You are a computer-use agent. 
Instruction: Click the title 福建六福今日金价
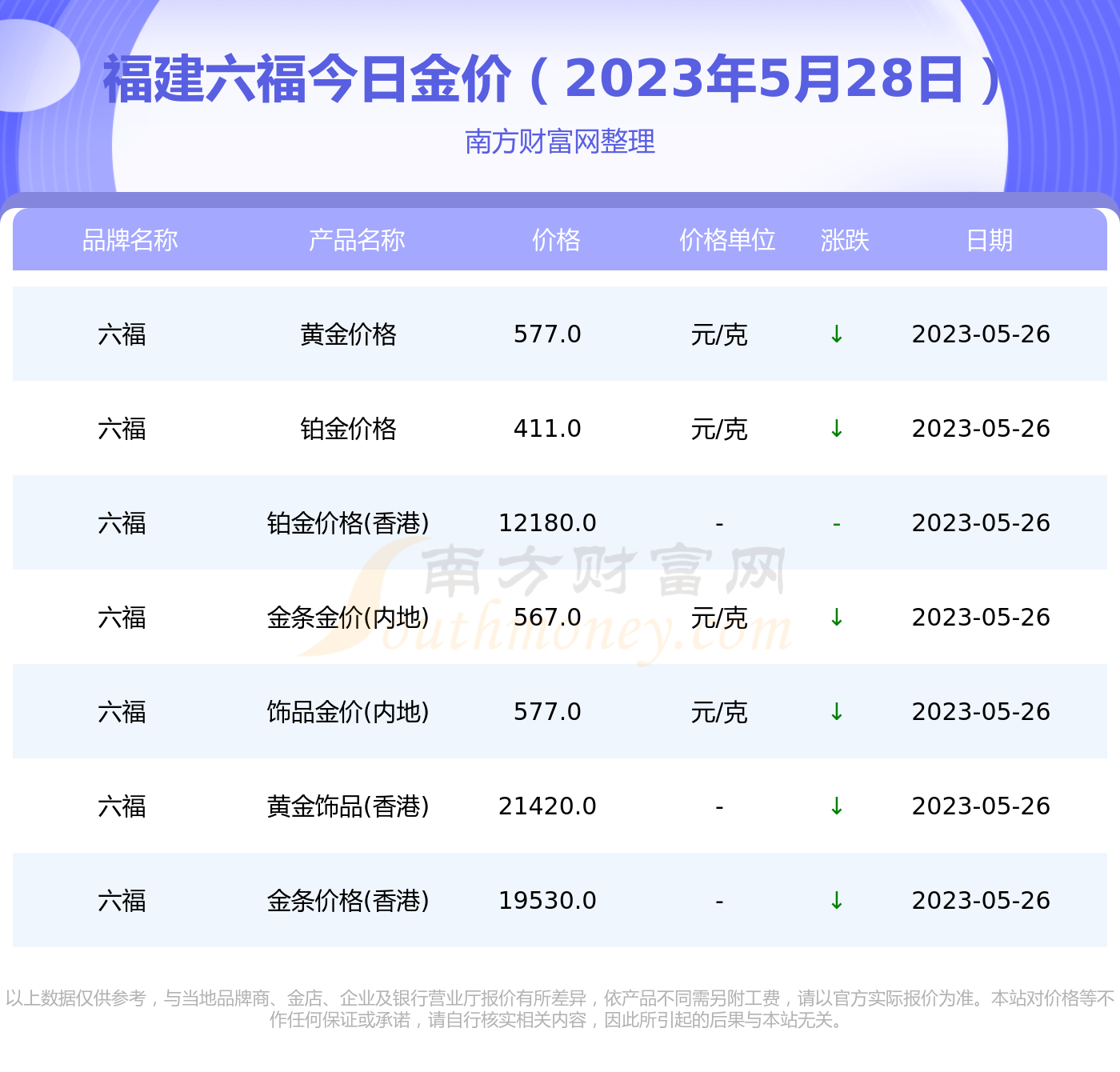tap(307, 79)
